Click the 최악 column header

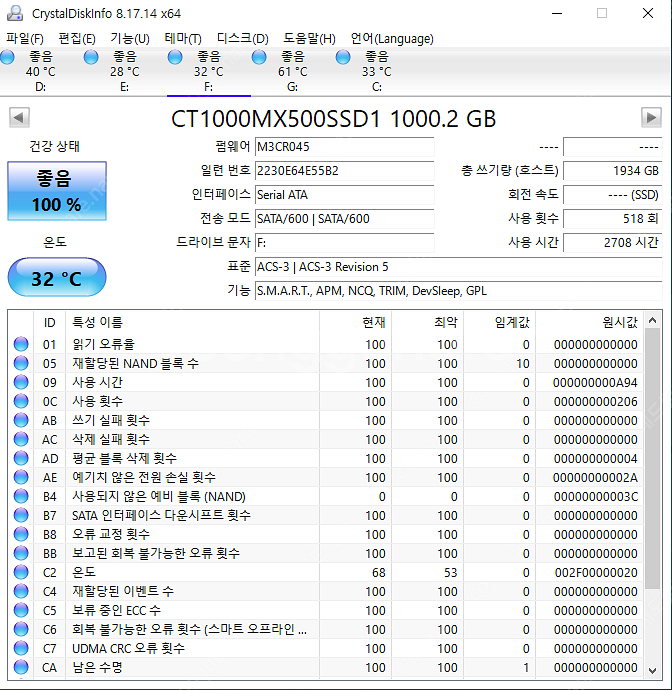[x=427, y=322]
